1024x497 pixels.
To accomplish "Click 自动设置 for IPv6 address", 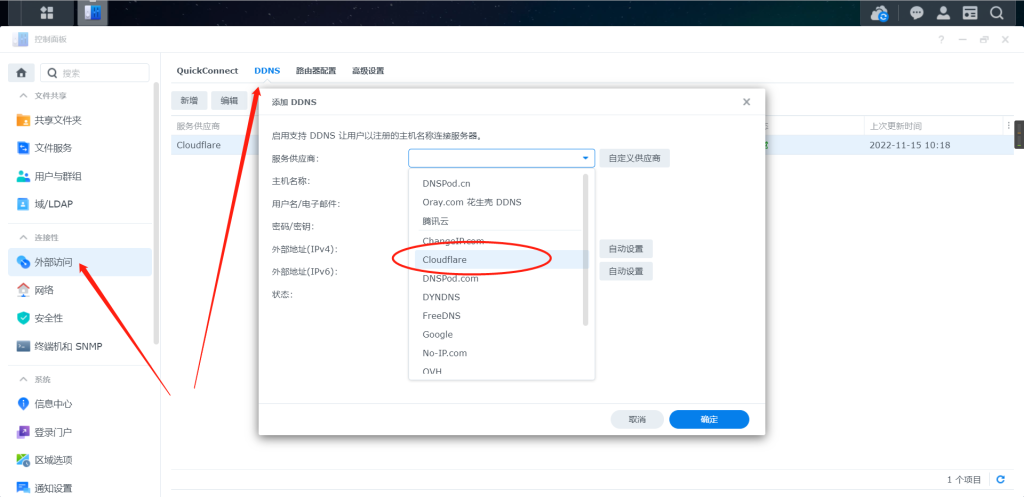I will [626, 271].
